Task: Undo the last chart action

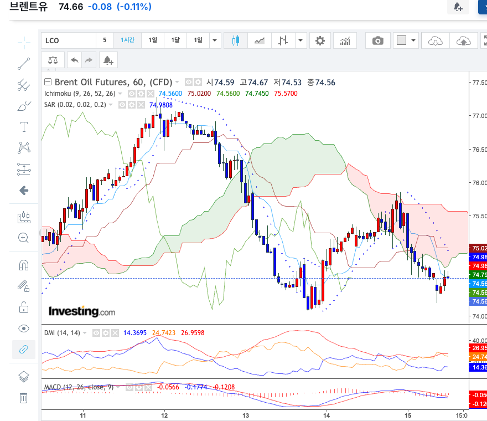Action: point(74,60)
